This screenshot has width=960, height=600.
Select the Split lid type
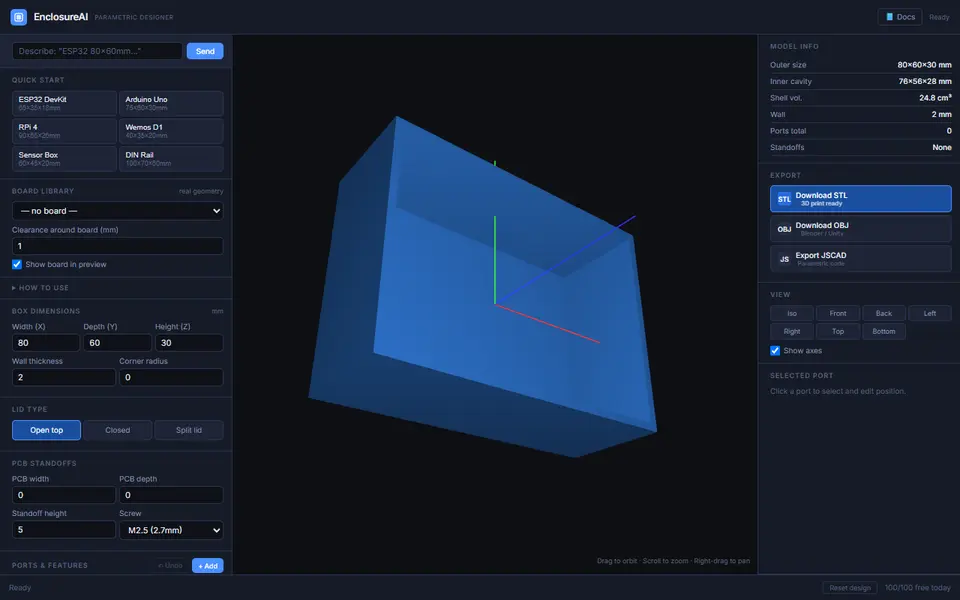click(x=189, y=430)
